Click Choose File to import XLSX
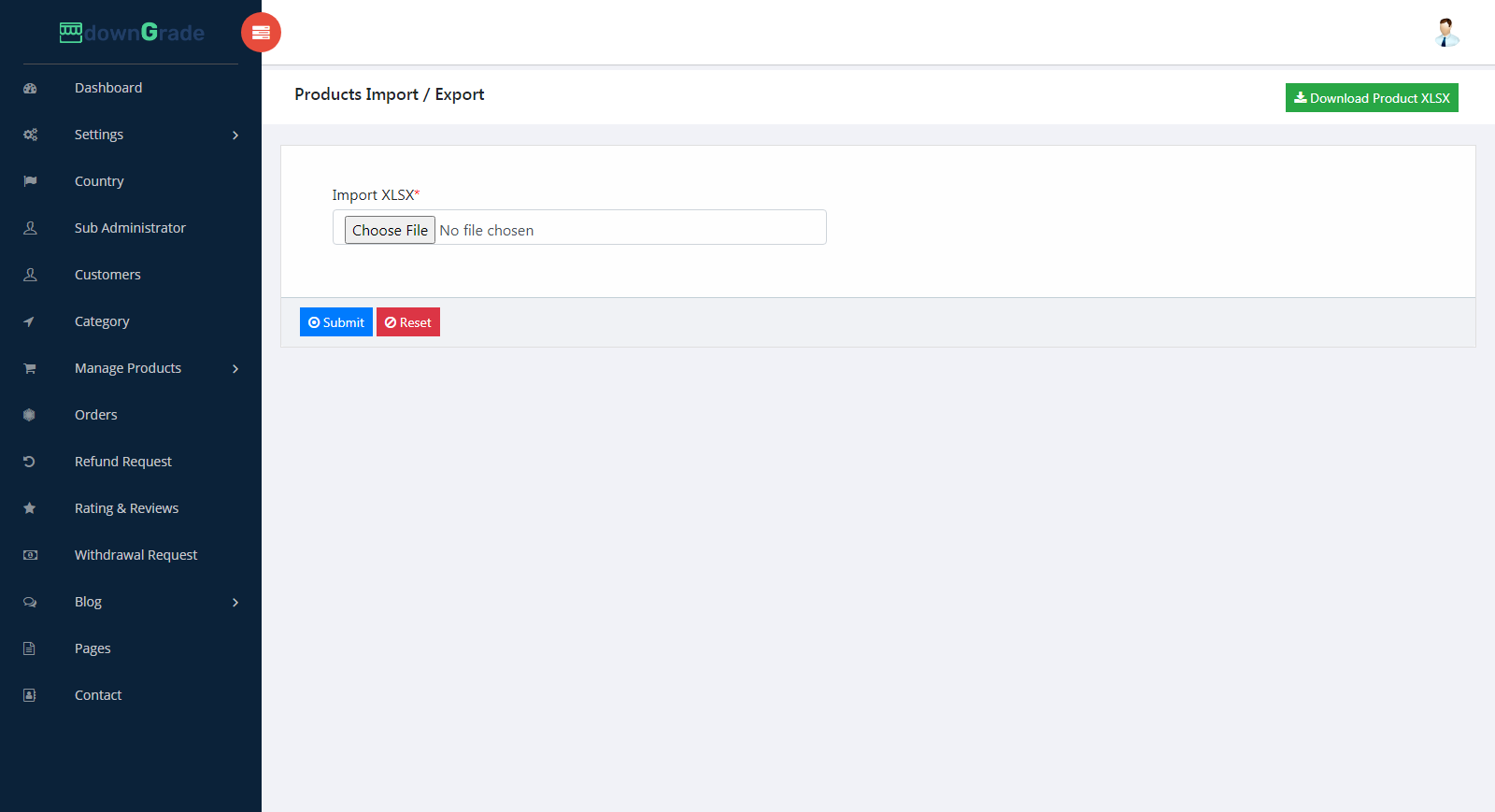Viewport: 1495px width, 812px height. point(390,230)
